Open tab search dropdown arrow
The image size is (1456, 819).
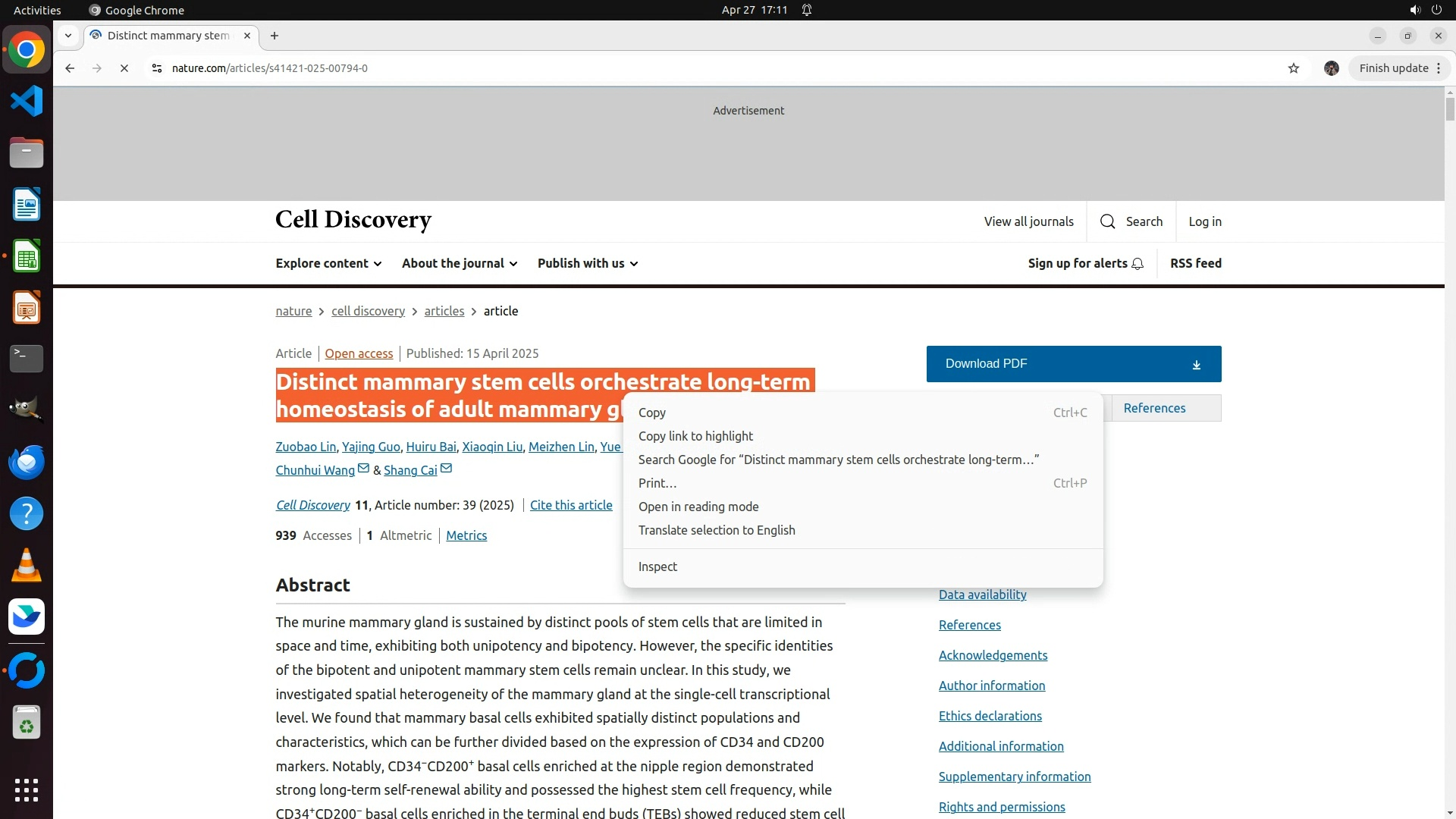[x=68, y=36]
